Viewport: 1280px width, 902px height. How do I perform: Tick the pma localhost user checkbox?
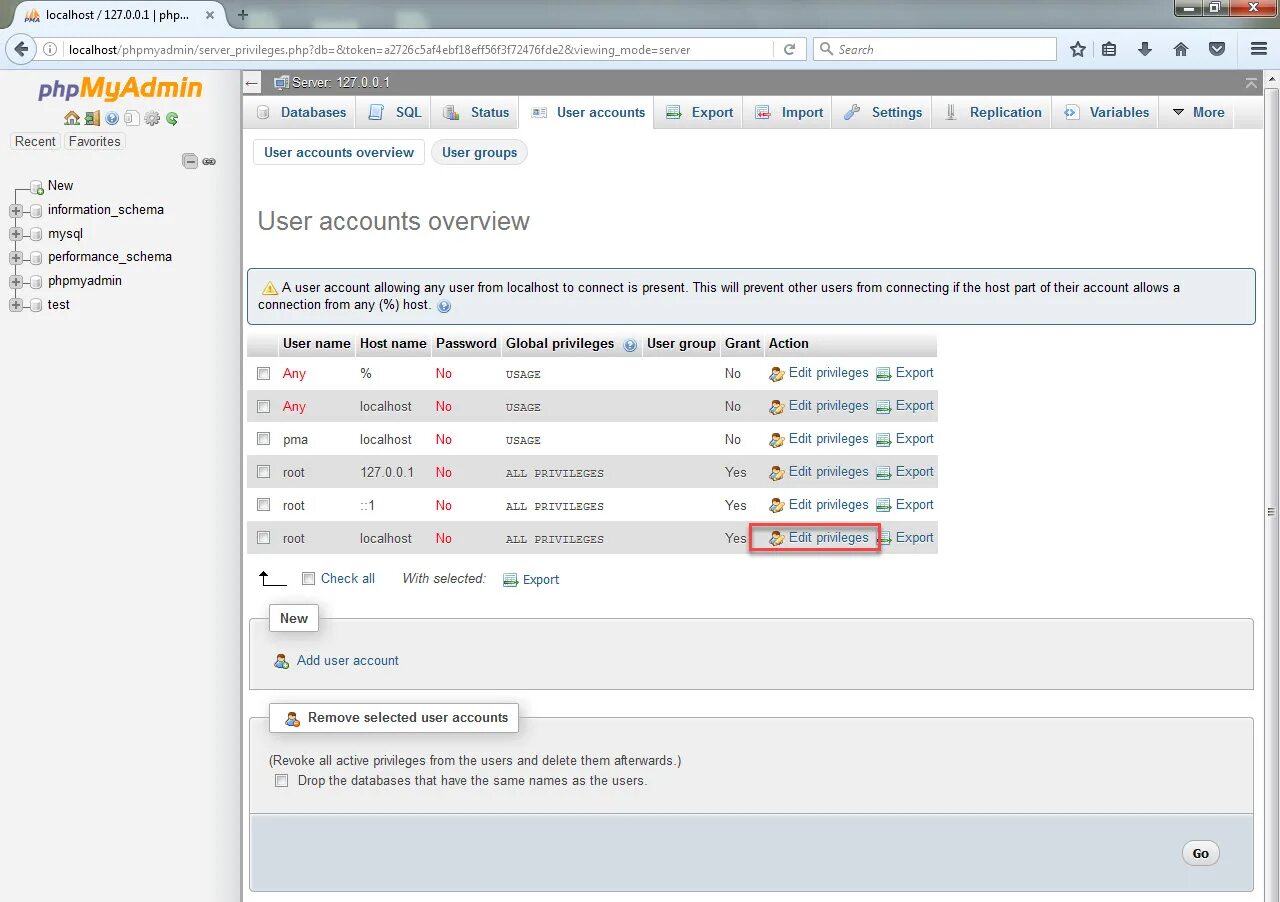(264, 438)
